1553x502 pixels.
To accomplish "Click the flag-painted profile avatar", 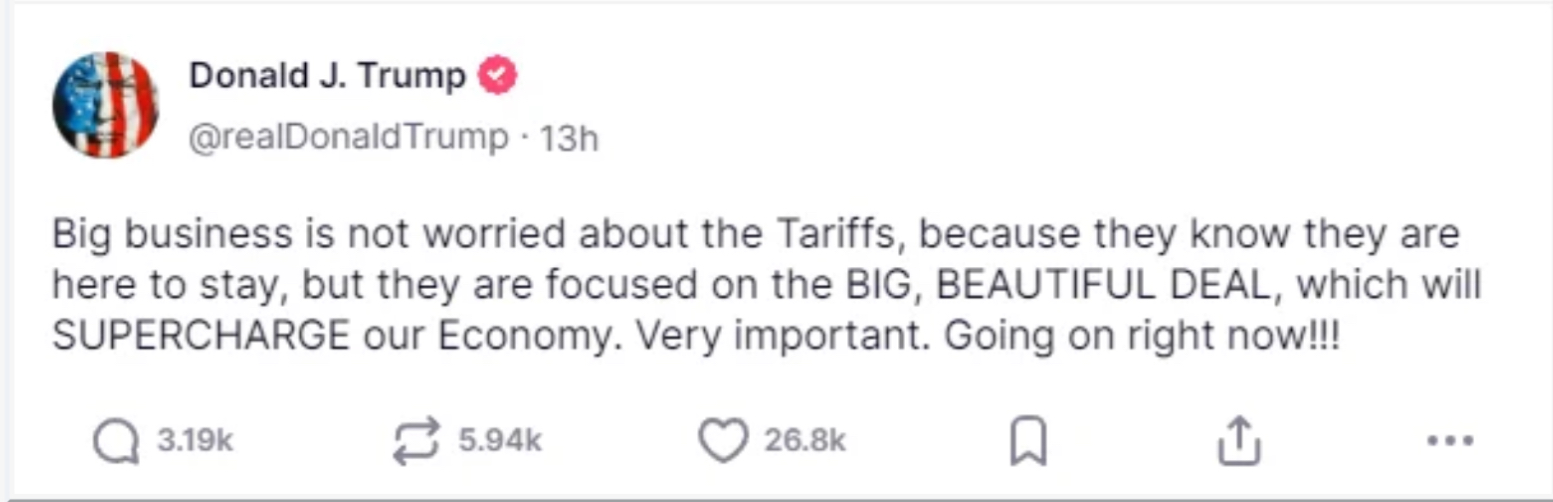I will coord(105,105).
